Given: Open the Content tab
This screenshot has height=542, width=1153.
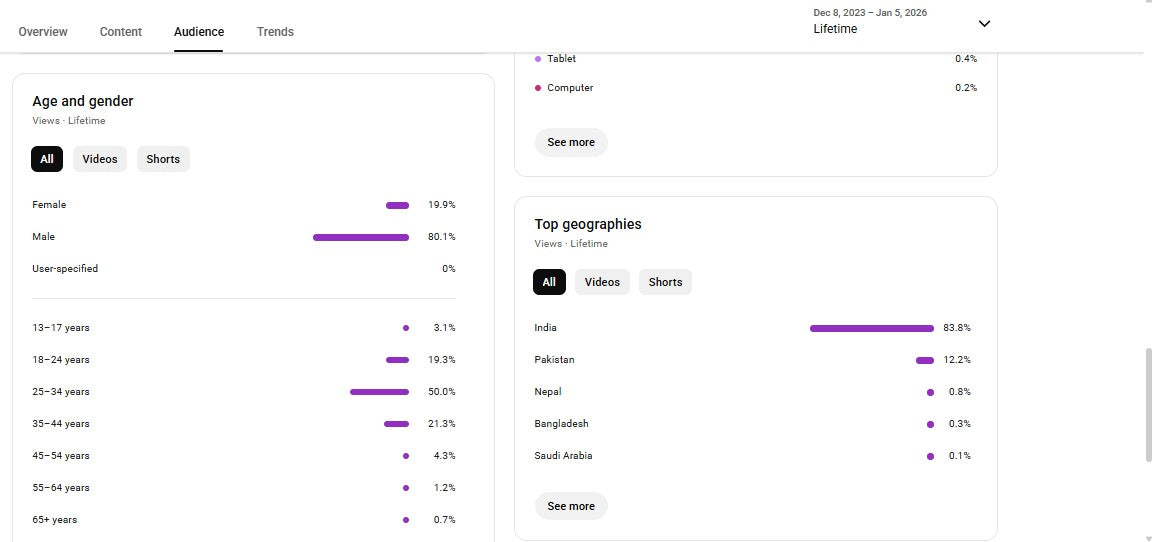Looking at the screenshot, I should [121, 32].
